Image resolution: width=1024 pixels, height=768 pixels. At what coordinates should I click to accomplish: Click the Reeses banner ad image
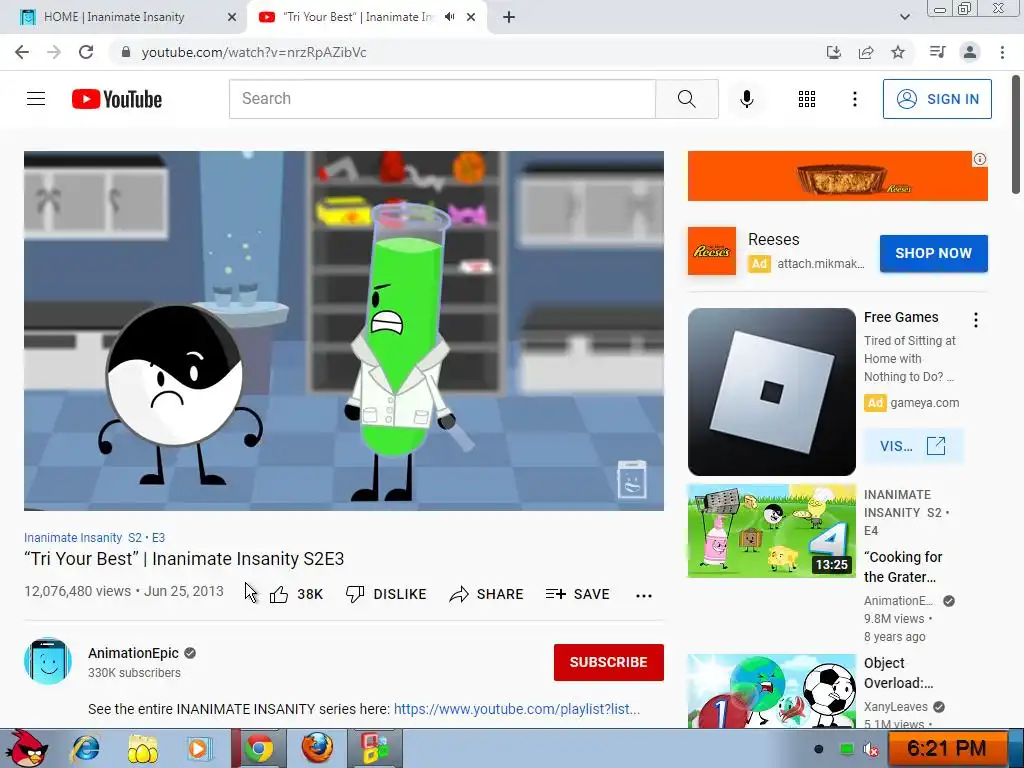pos(837,176)
